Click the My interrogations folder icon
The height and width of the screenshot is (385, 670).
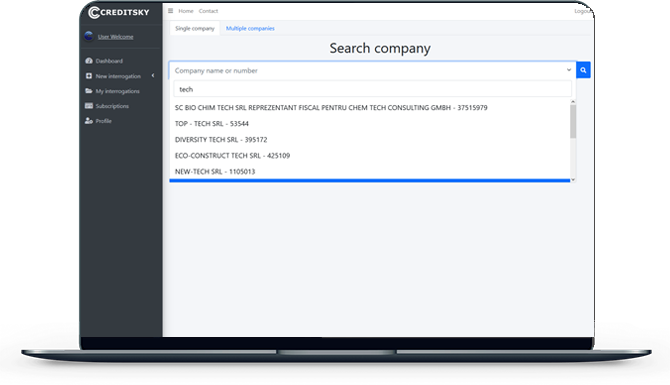point(89,91)
